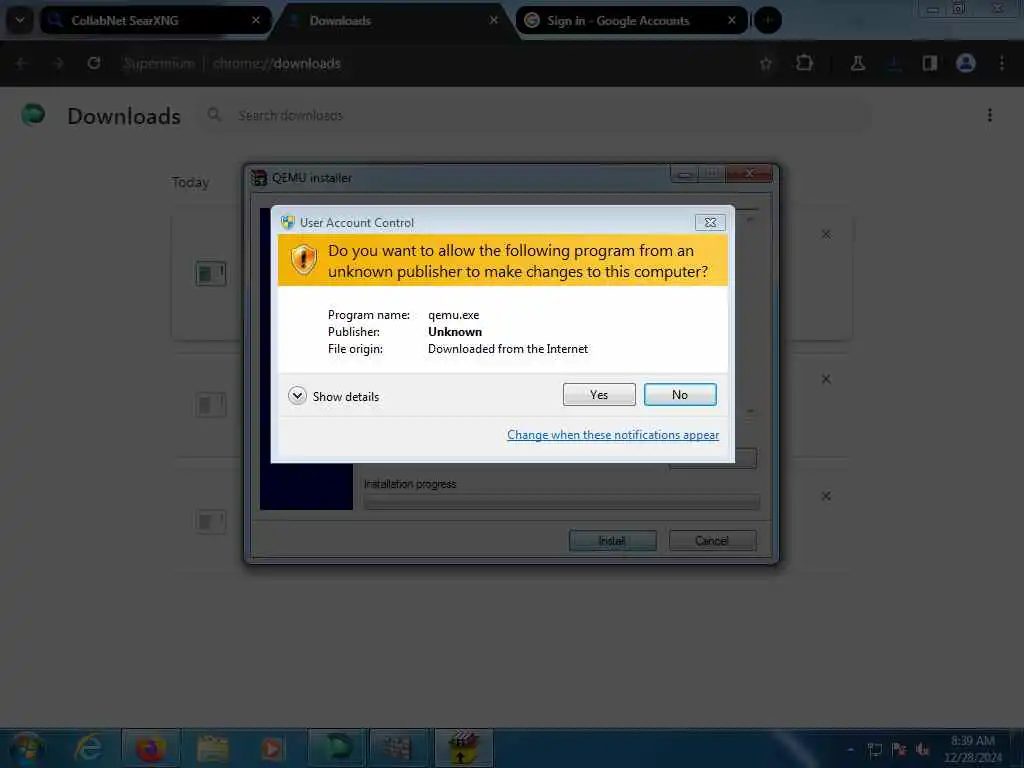Open browser downloads toolbar icon
Viewport: 1024px width, 768px height.
895,63
